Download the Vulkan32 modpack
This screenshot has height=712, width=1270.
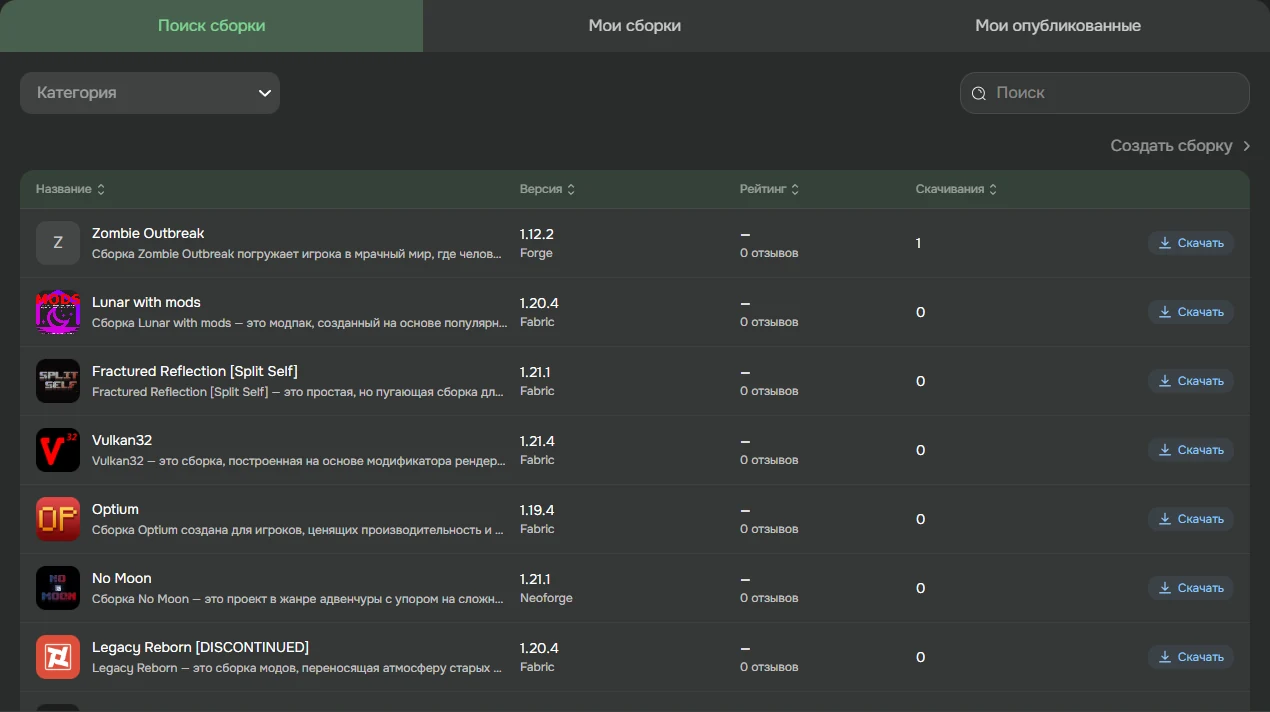(1191, 450)
